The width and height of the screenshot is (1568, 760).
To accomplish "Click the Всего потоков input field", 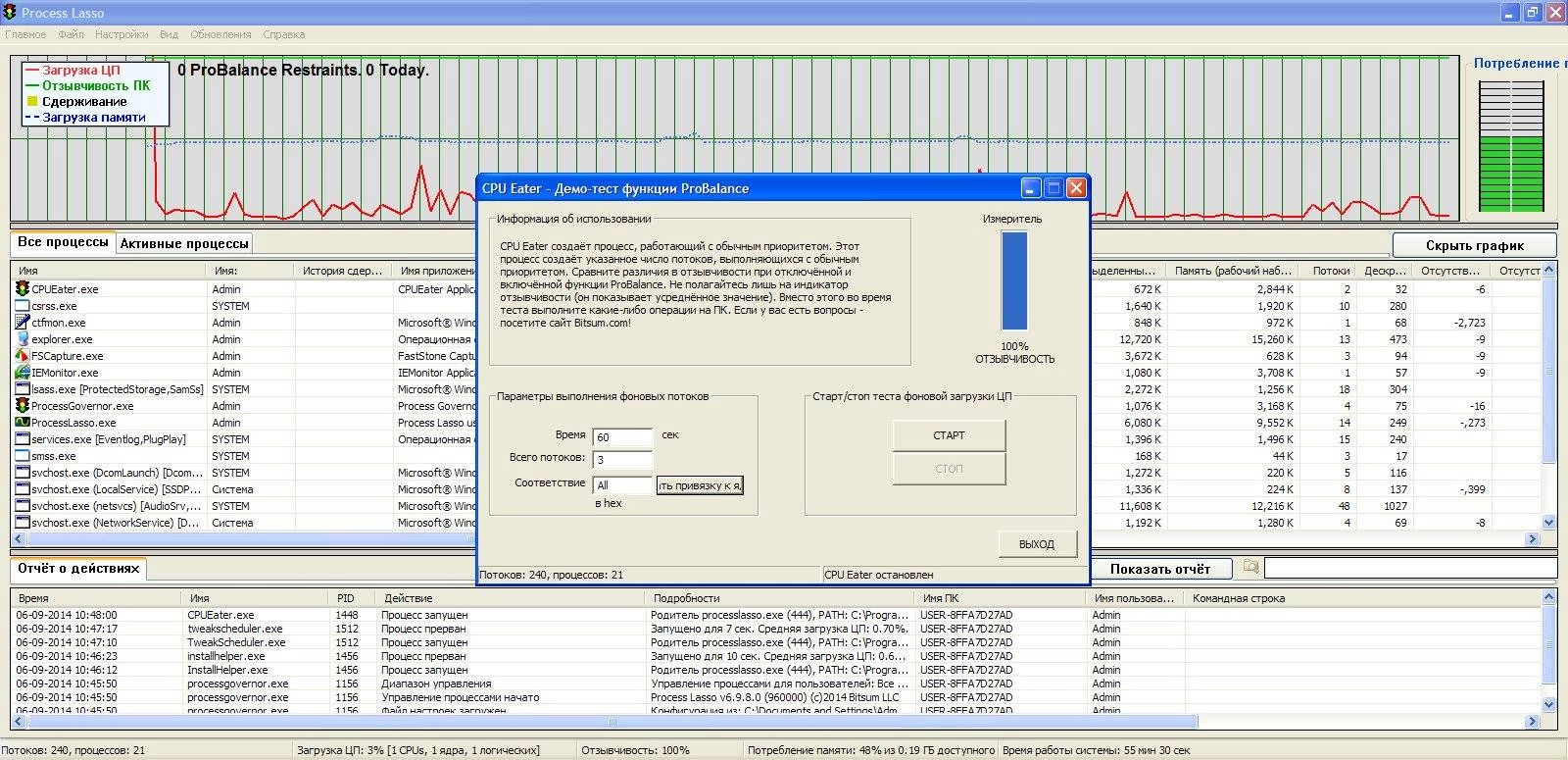I will coord(622,460).
